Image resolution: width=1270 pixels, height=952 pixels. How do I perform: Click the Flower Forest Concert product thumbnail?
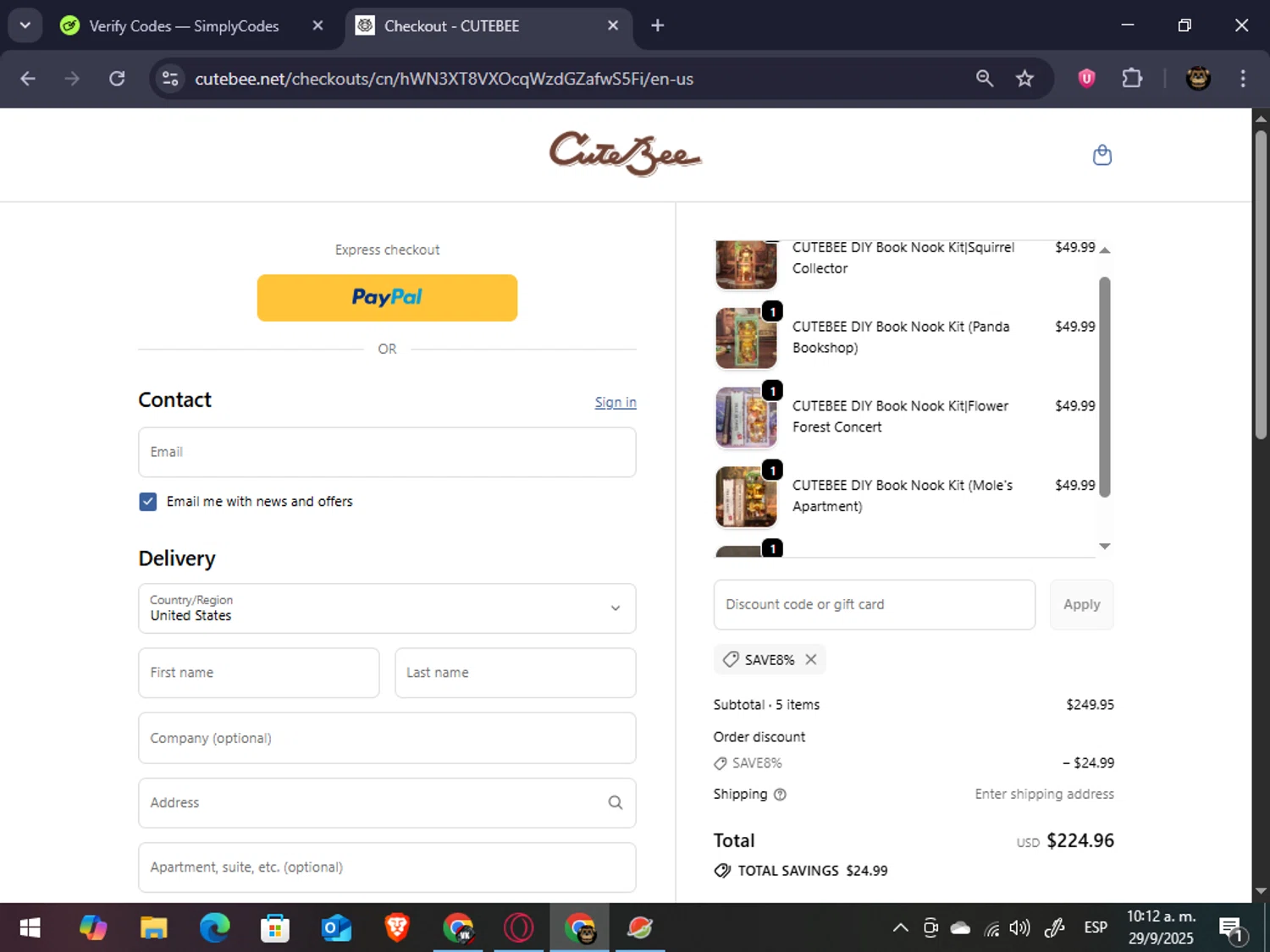point(746,417)
